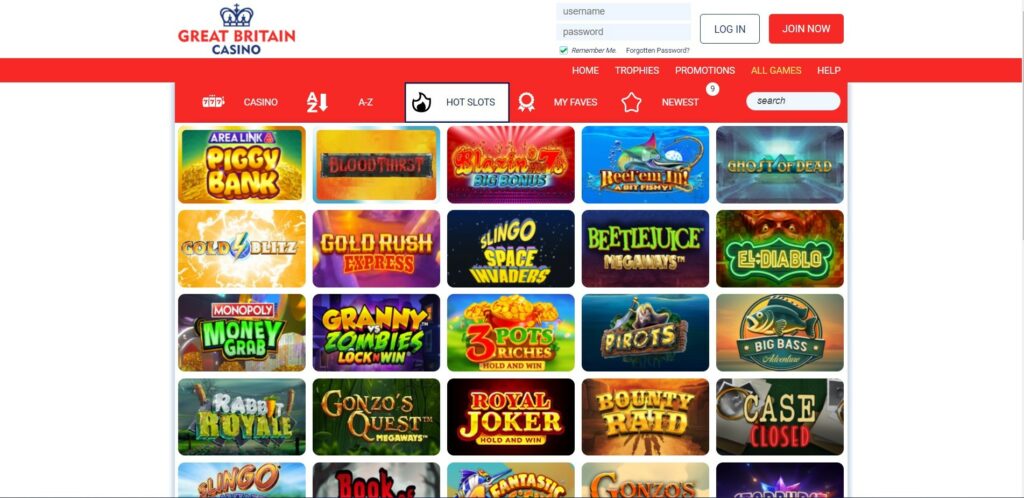The image size is (1024, 498).
Task: Open the Big Bass Adventure thumbnail
Action: [780, 333]
